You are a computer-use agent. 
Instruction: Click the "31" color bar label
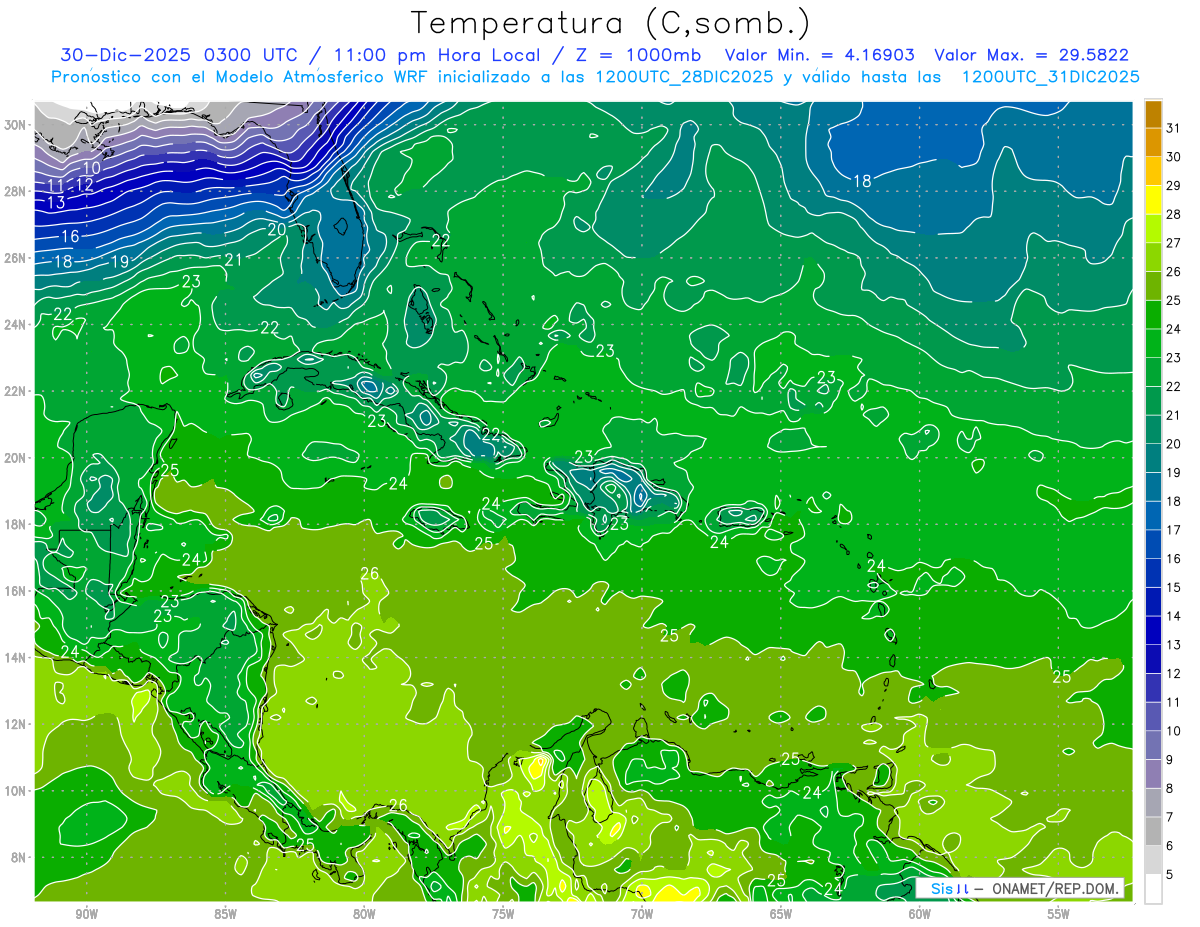[1173, 128]
